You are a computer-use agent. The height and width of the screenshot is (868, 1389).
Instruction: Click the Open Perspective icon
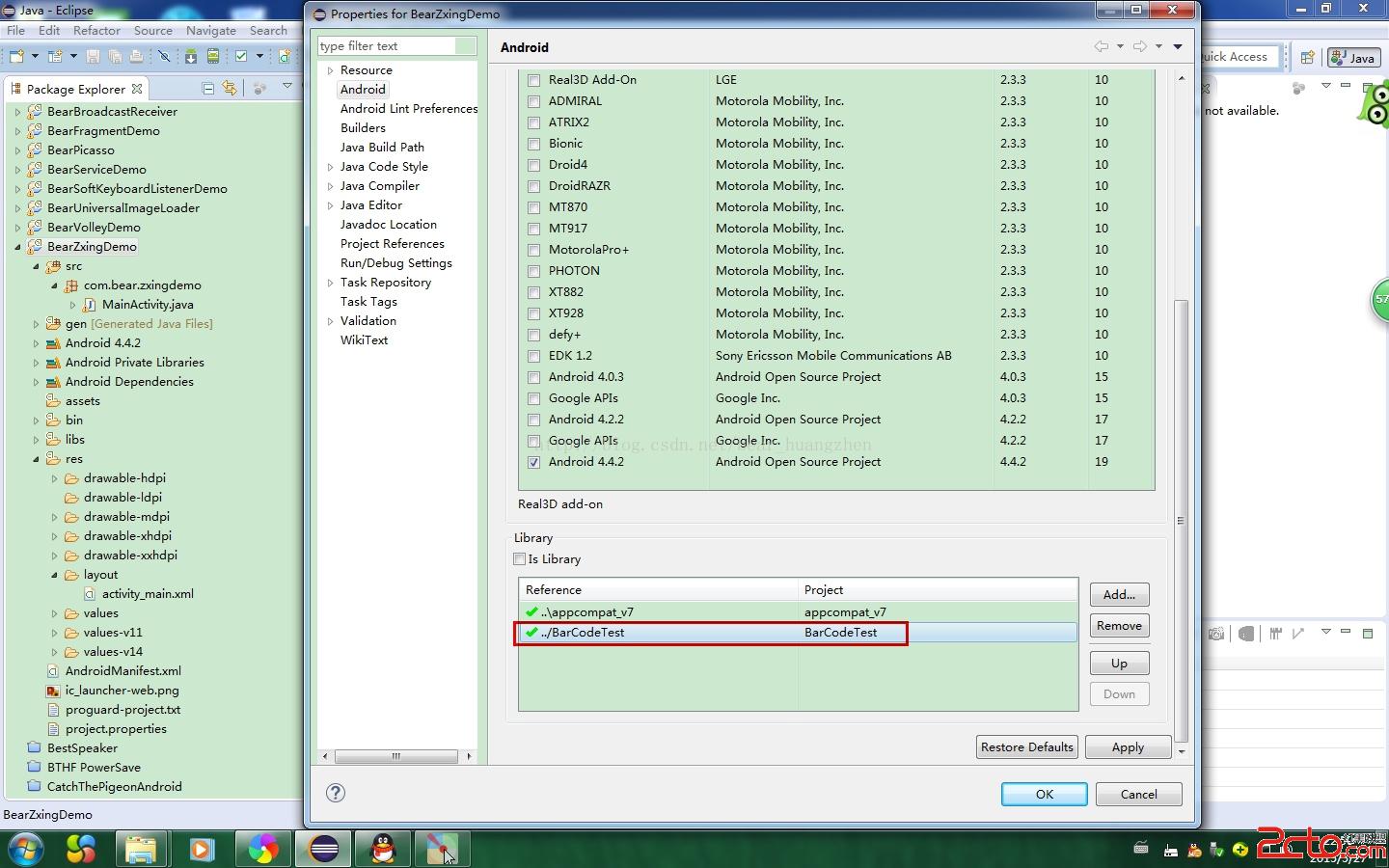pos(1307,58)
